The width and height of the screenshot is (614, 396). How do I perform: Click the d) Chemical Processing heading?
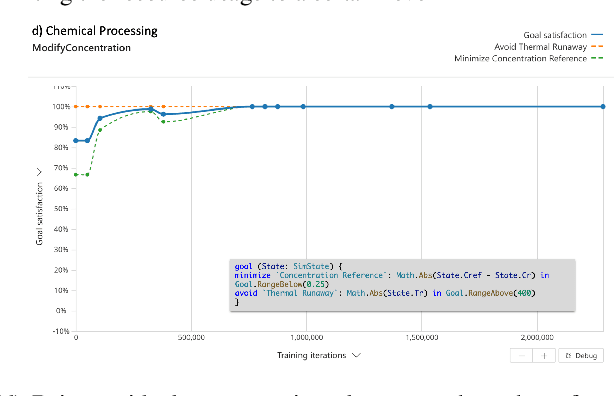(x=95, y=31)
